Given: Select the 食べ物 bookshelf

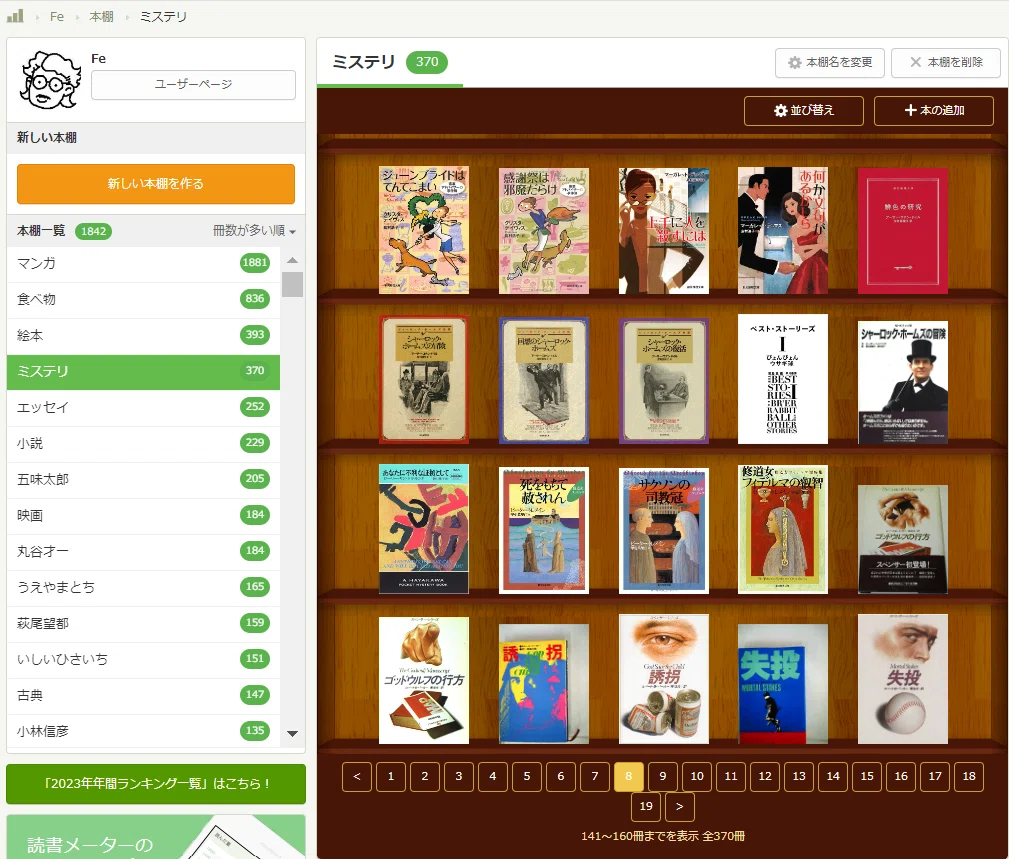Looking at the screenshot, I should pos(143,299).
